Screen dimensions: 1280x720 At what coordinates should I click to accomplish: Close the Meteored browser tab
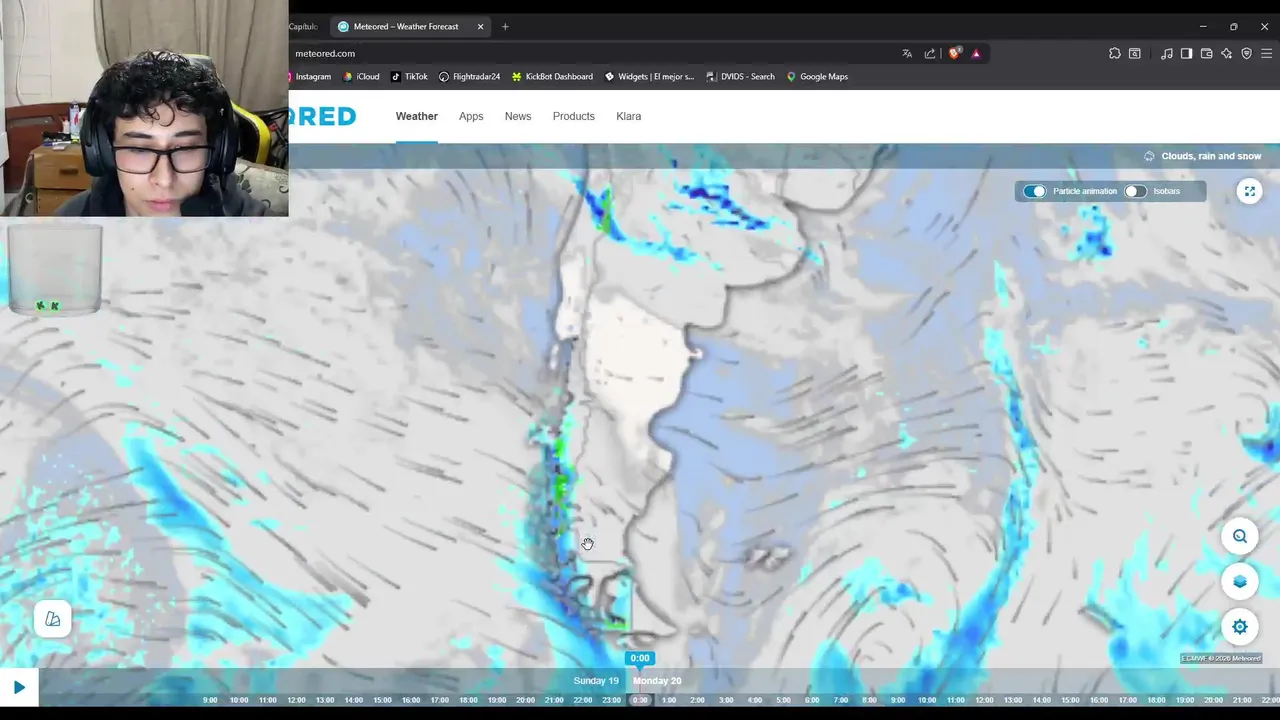coord(480,27)
